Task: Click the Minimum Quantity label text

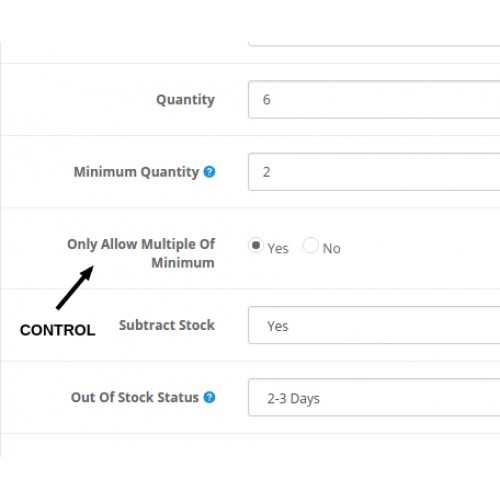Action: click(x=136, y=172)
